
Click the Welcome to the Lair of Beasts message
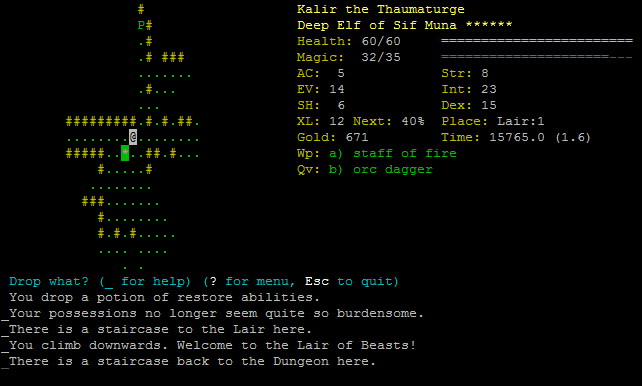tap(296, 345)
